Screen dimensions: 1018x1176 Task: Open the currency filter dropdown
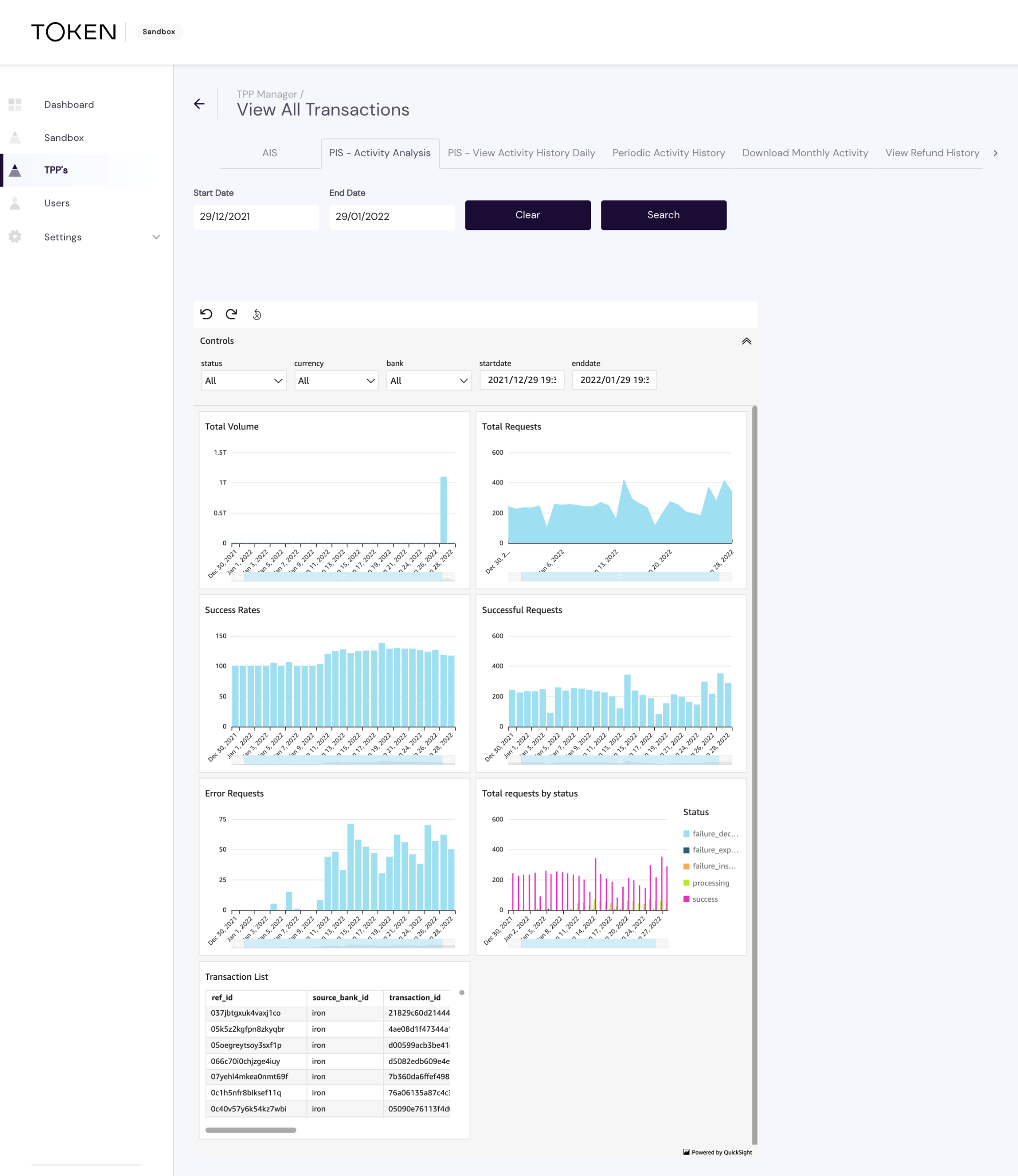336,381
